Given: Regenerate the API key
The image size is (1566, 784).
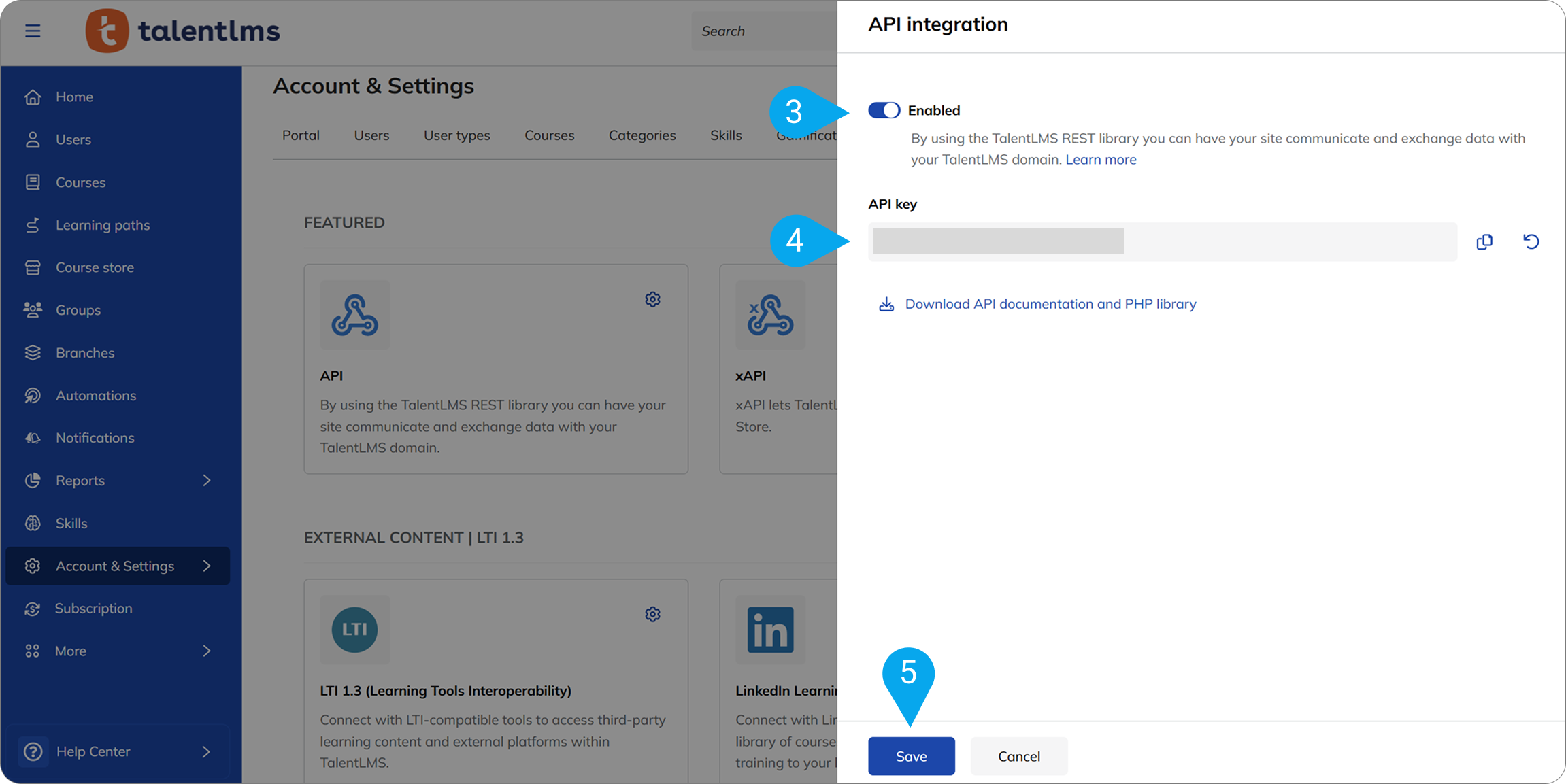Looking at the screenshot, I should [x=1531, y=241].
